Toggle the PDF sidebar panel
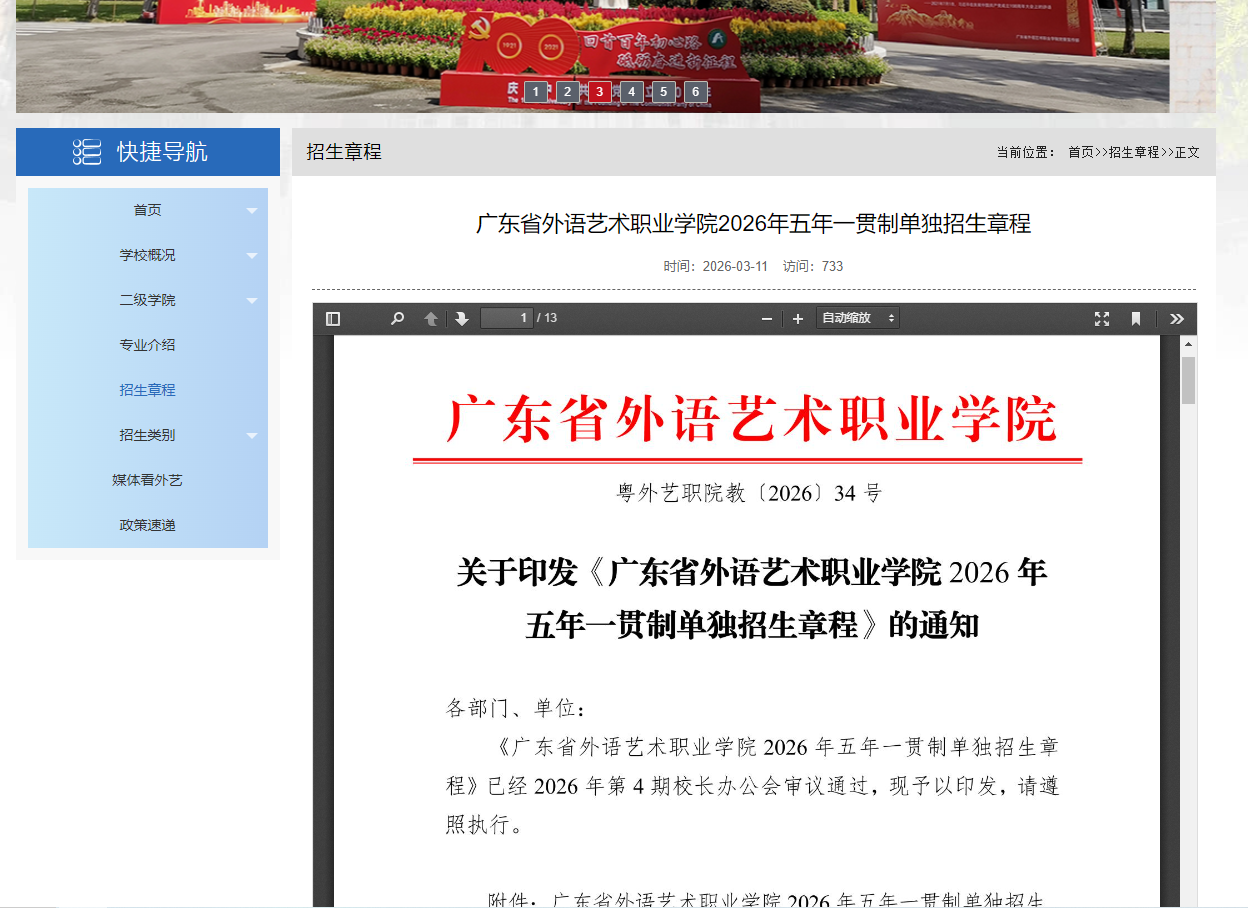Screen dimensions: 1248x908 [333, 318]
